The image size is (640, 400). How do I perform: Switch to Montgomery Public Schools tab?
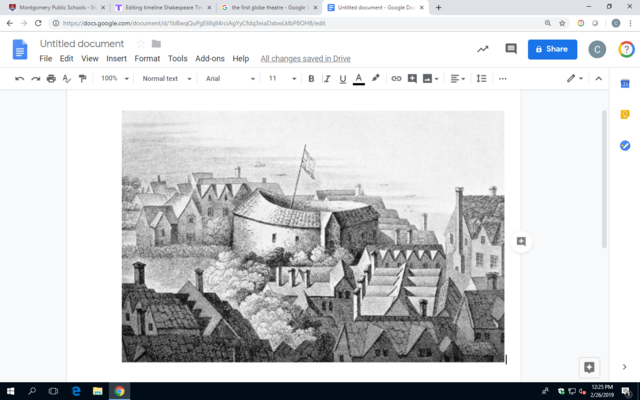57,7
